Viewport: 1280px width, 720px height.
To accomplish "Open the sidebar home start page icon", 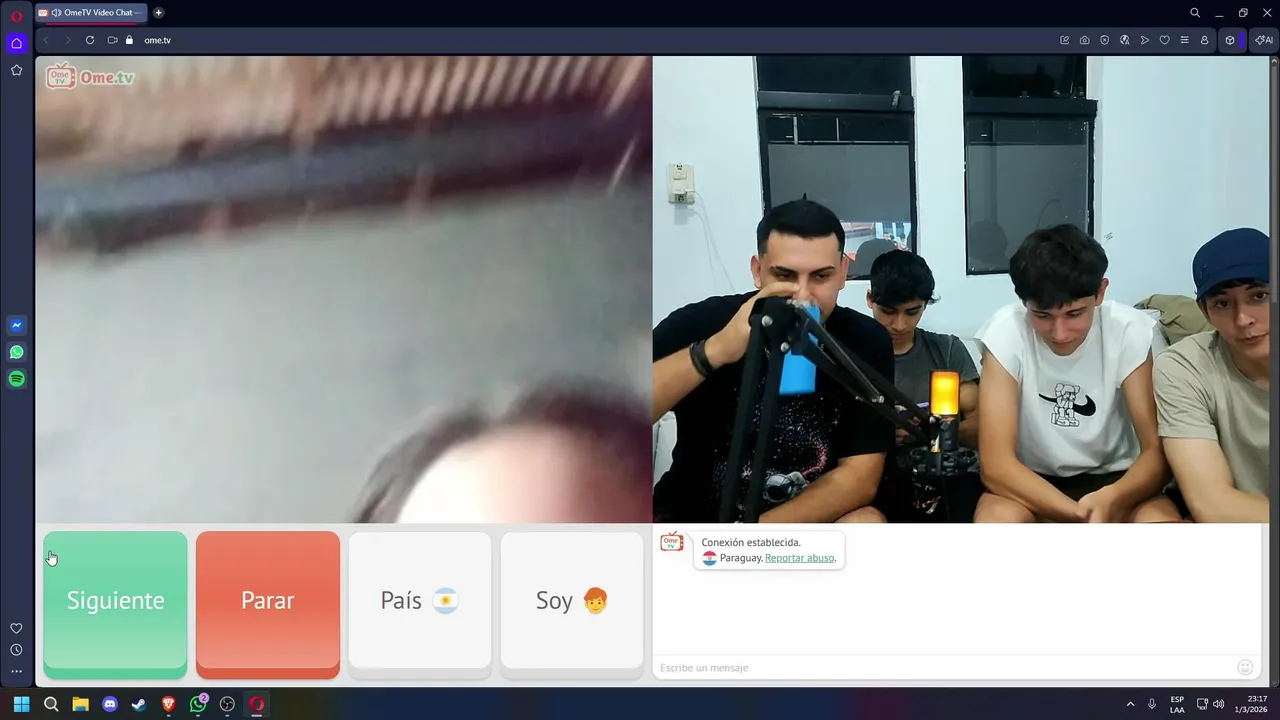I will tap(16, 43).
